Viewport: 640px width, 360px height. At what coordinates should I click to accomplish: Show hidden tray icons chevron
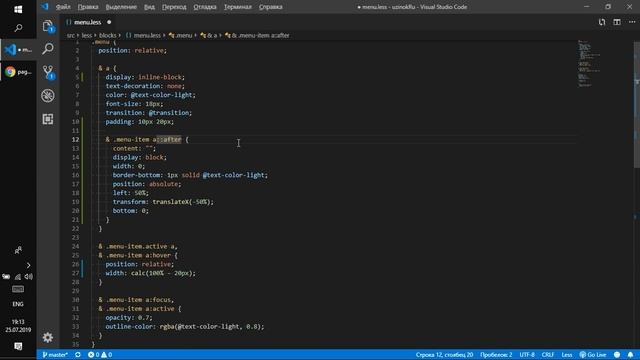pos(28,265)
